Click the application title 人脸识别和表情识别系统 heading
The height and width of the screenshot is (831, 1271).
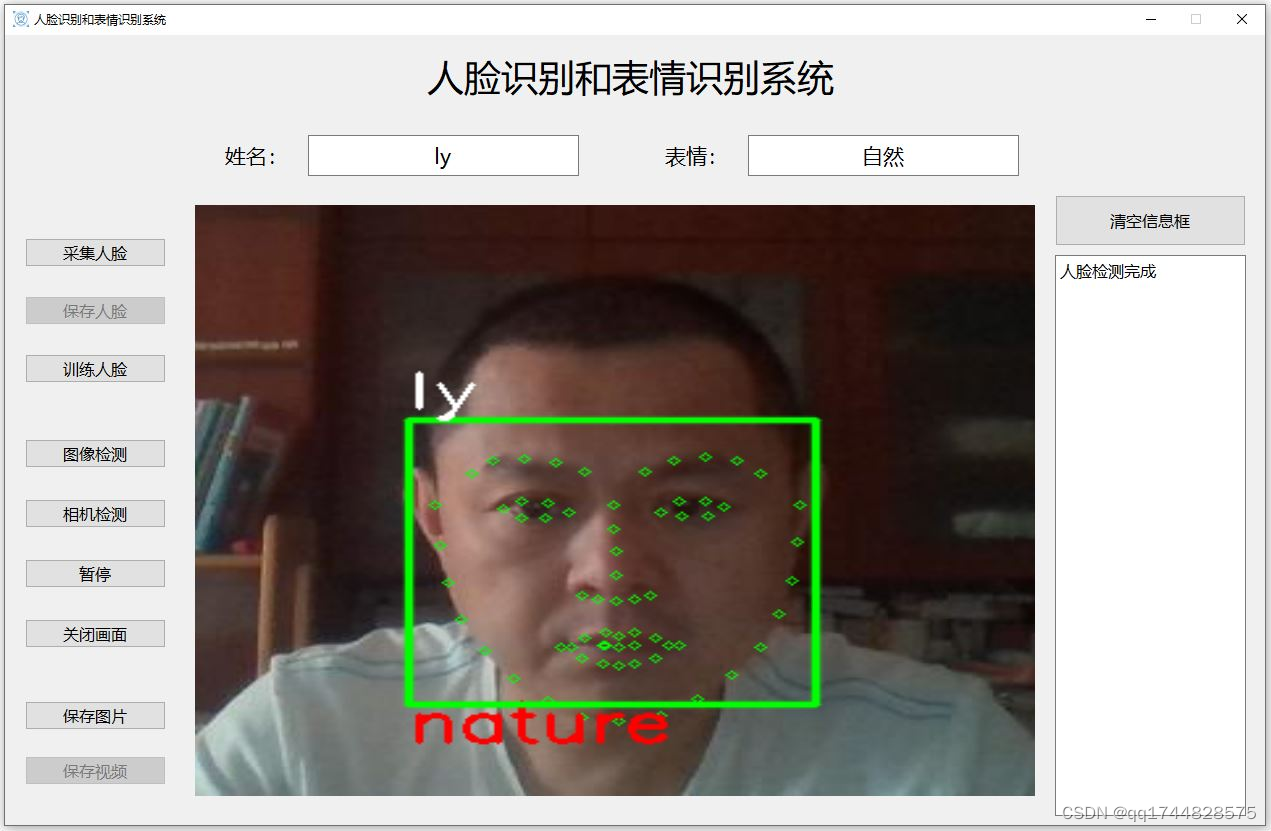point(634,79)
